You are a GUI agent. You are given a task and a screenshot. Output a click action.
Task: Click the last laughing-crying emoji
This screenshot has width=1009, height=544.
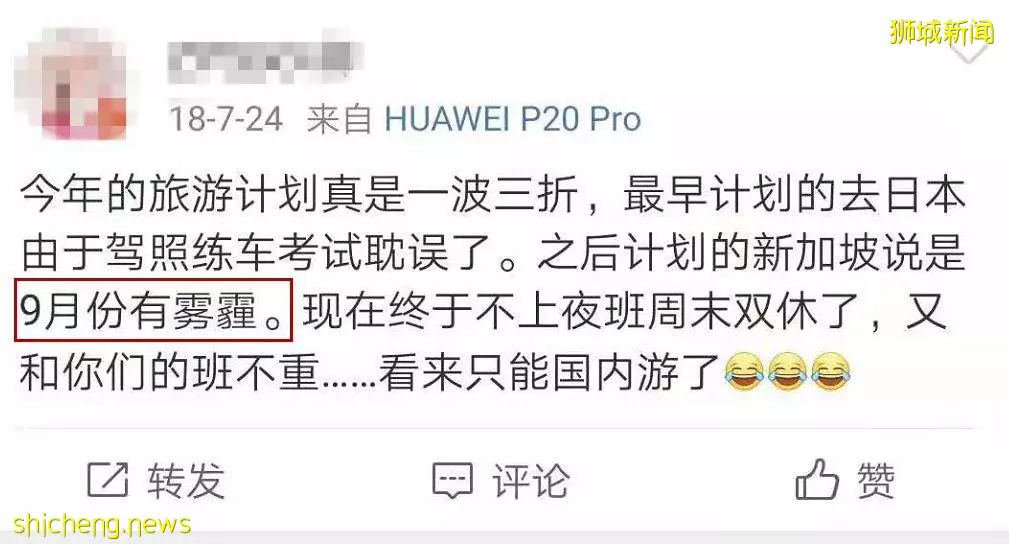tap(831, 371)
